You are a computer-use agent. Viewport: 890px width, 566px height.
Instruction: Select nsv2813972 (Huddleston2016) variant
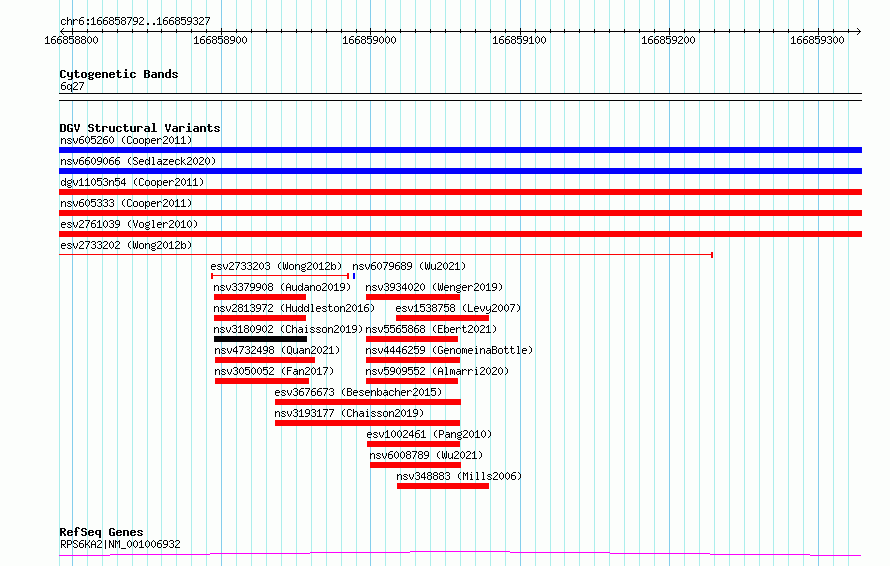294,308
